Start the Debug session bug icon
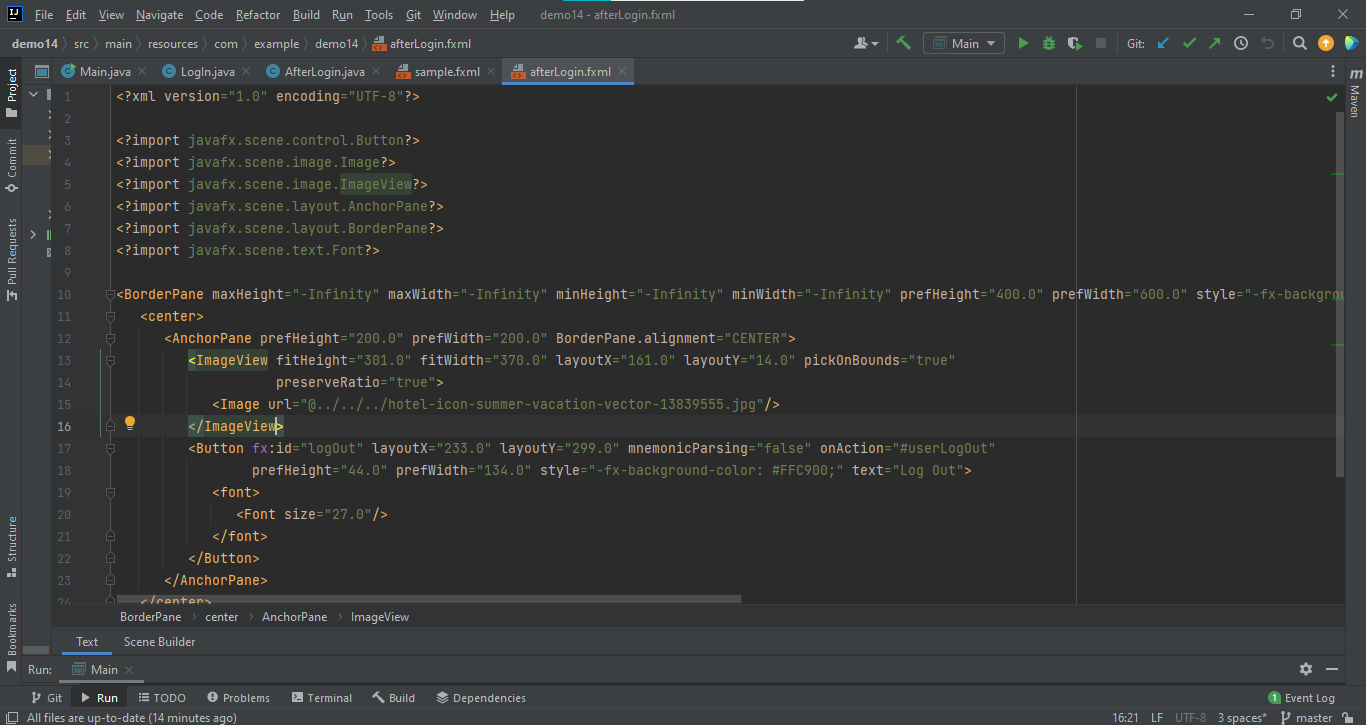The width and height of the screenshot is (1366, 725). [1048, 43]
